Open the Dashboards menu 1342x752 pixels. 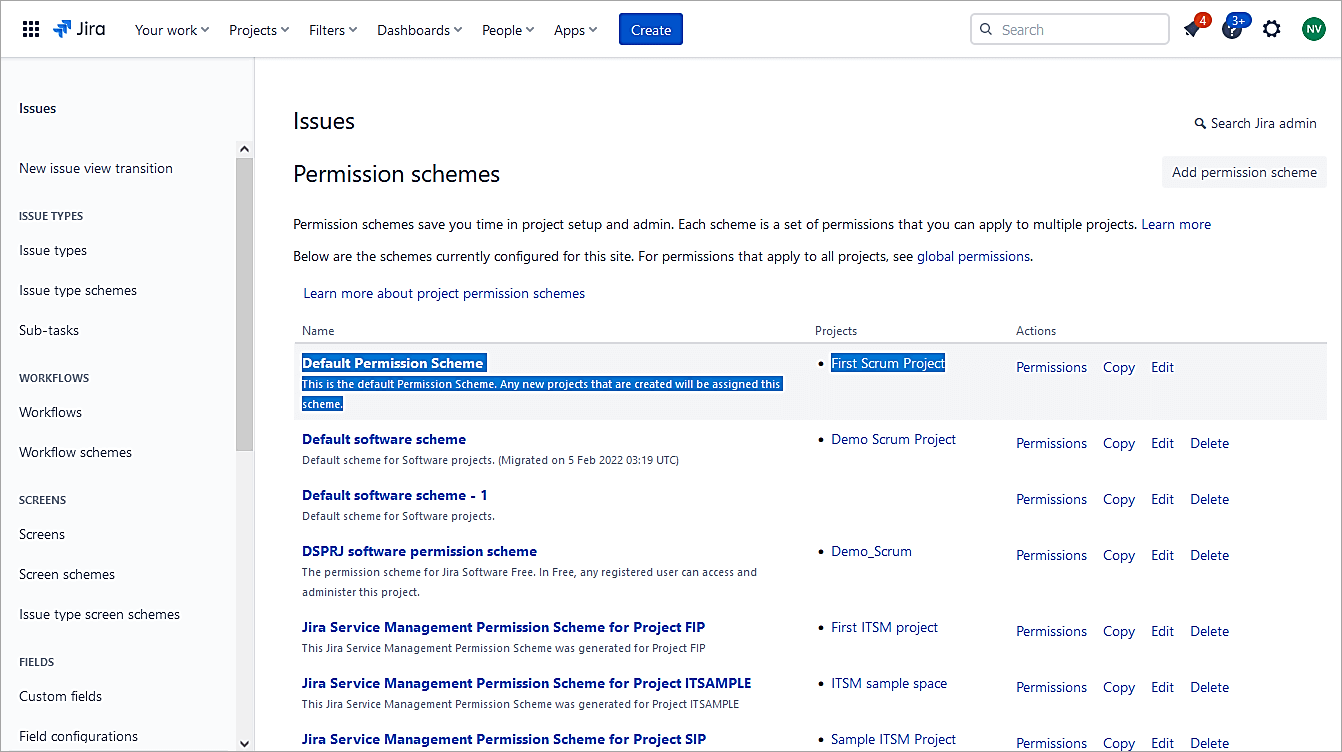(419, 30)
